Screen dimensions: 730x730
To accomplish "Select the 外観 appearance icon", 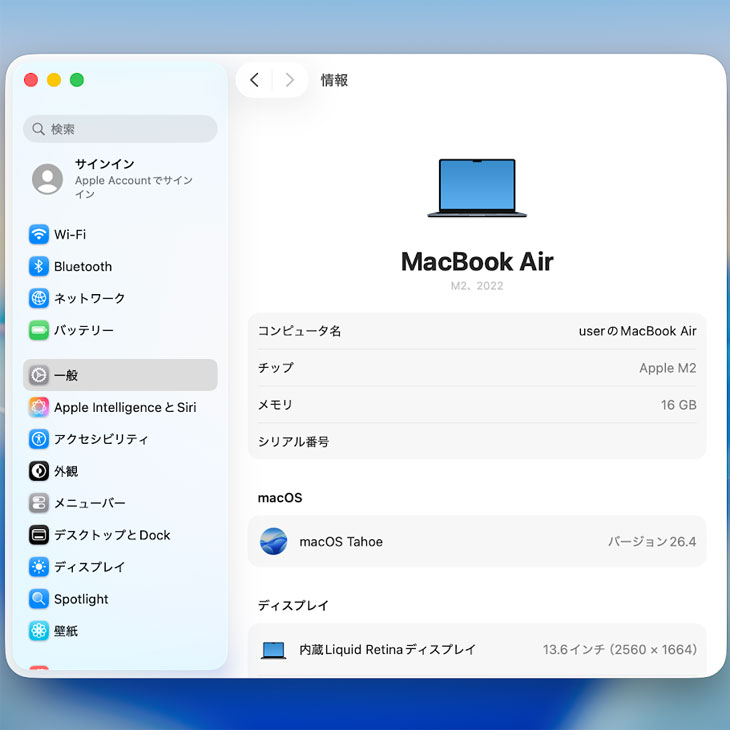I will coord(39,471).
